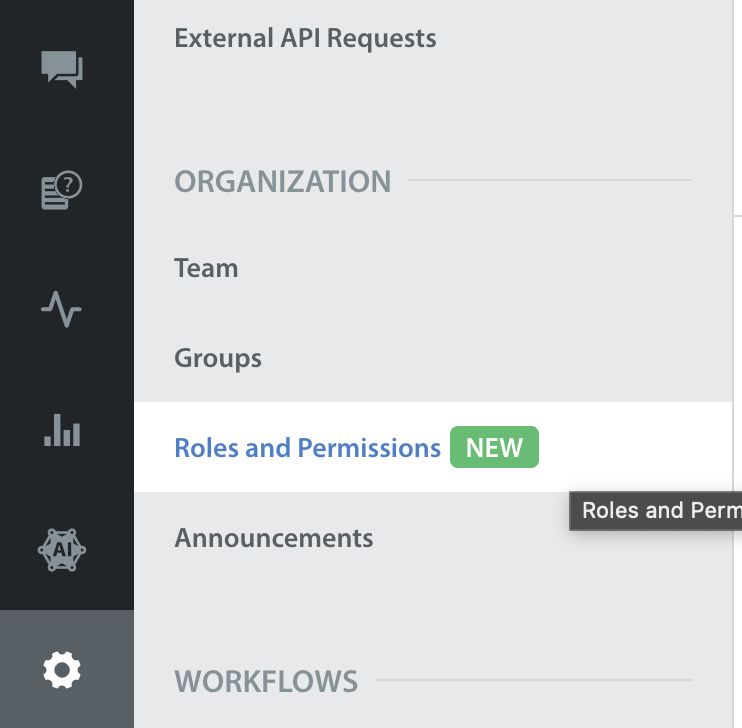Click the white highlighted row right of NEW
Viewport: 742px width, 728px height.
point(635,447)
